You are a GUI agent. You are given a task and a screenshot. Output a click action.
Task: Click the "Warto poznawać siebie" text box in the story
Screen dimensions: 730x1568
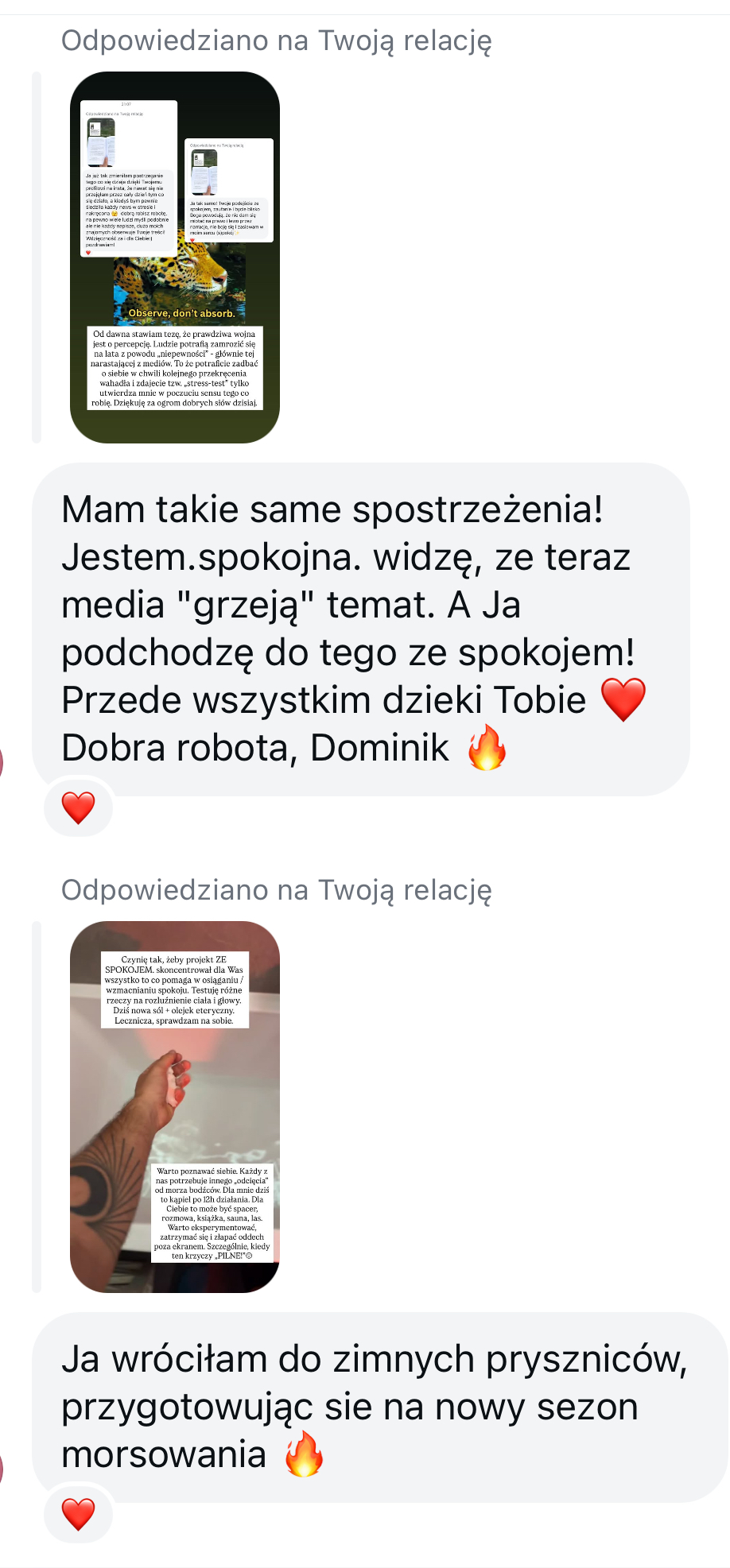212,1214
